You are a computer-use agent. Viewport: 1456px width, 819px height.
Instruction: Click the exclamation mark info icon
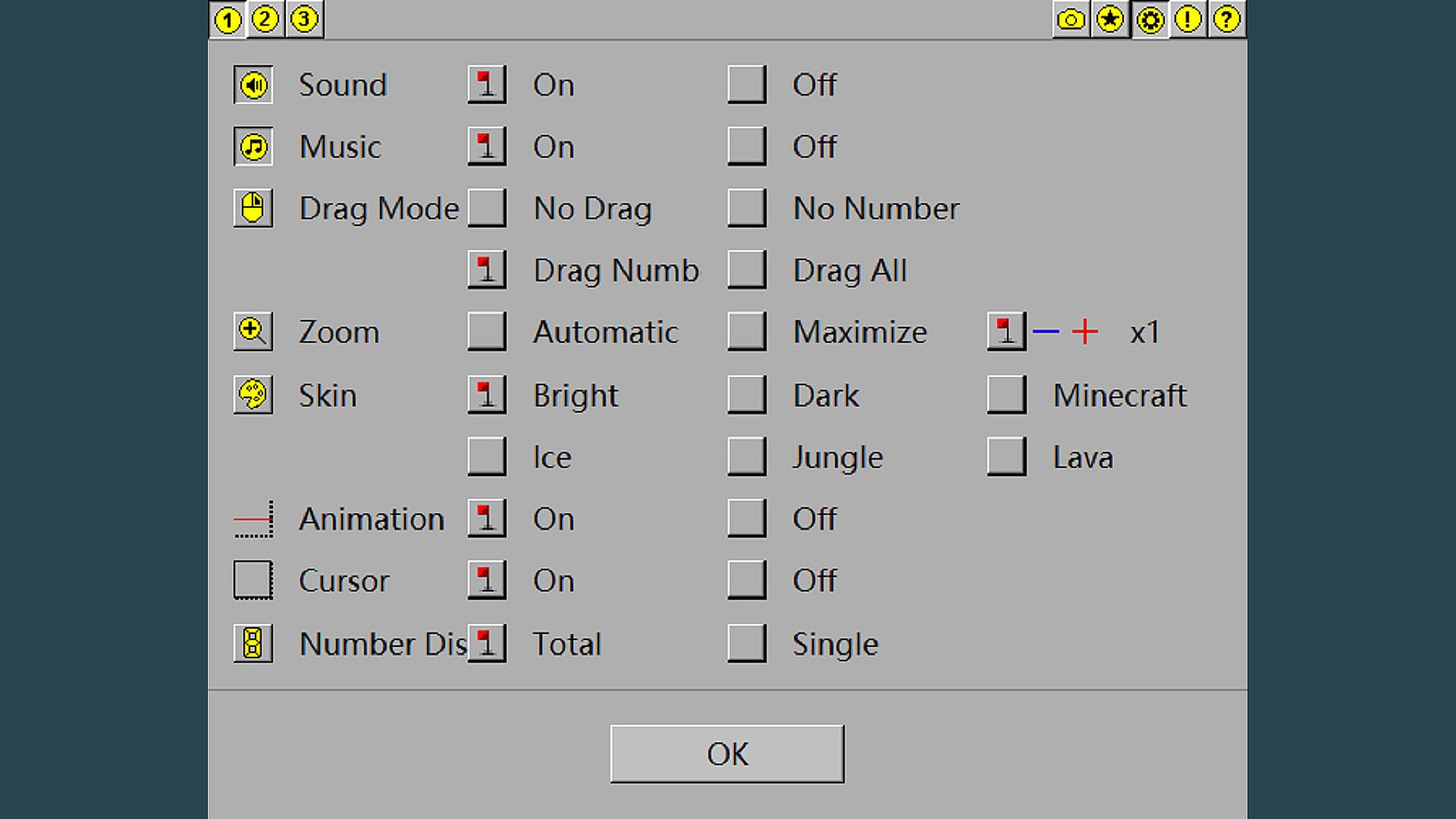[x=1188, y=20]
